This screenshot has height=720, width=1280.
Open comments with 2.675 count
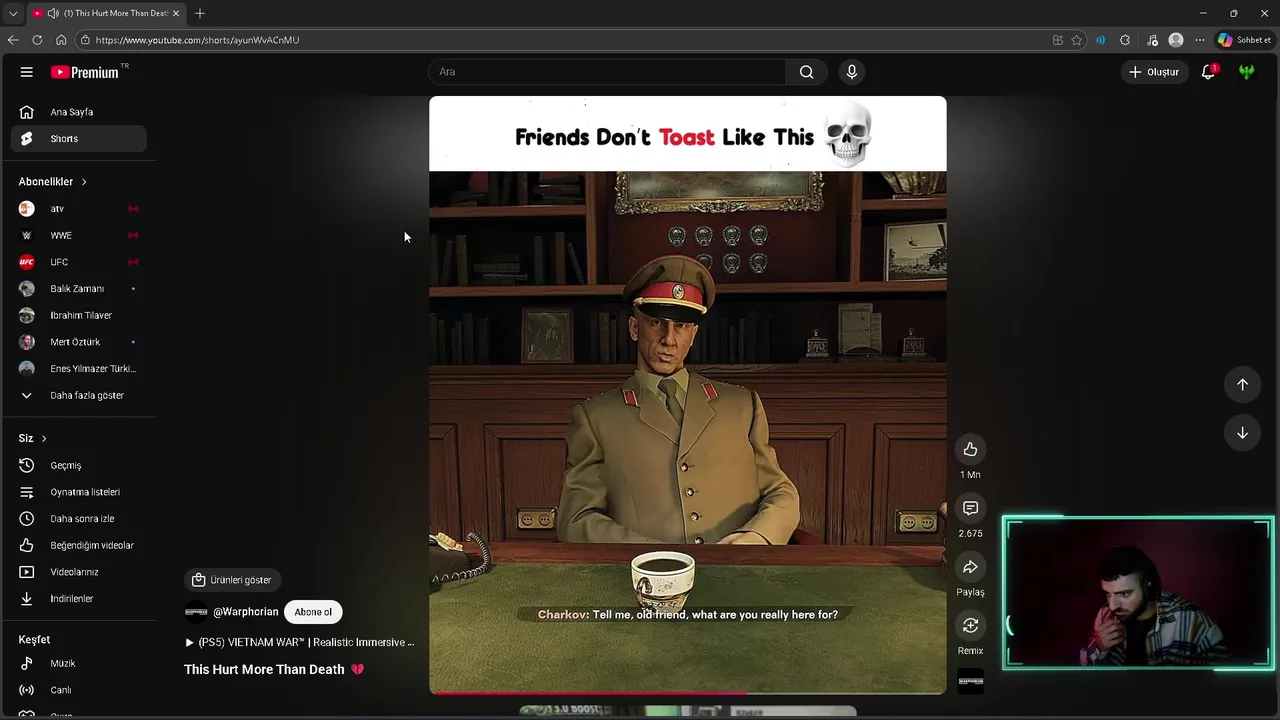tap(970, 509)
